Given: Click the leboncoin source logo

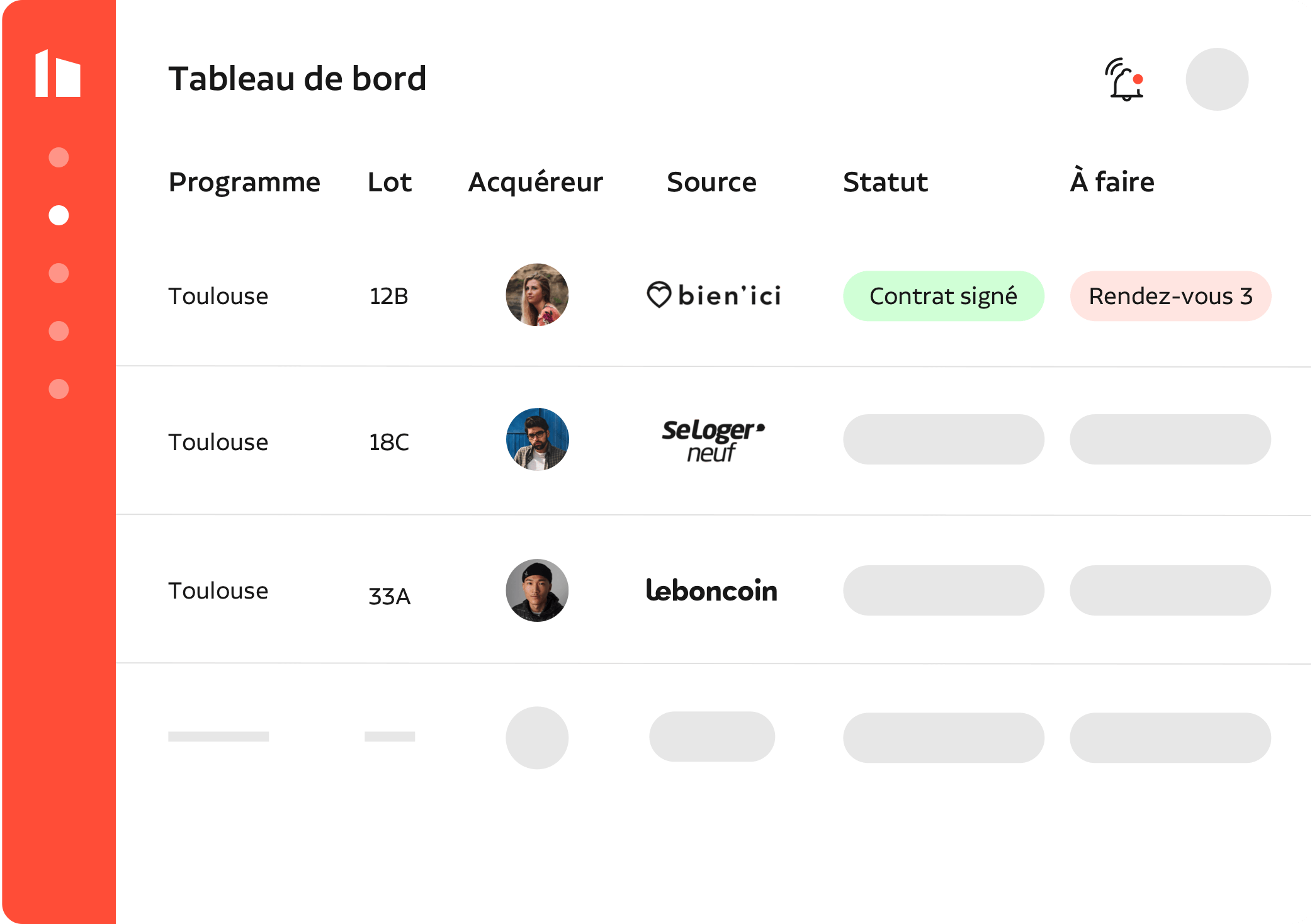Looking at the screenshot, I should 711,590.
